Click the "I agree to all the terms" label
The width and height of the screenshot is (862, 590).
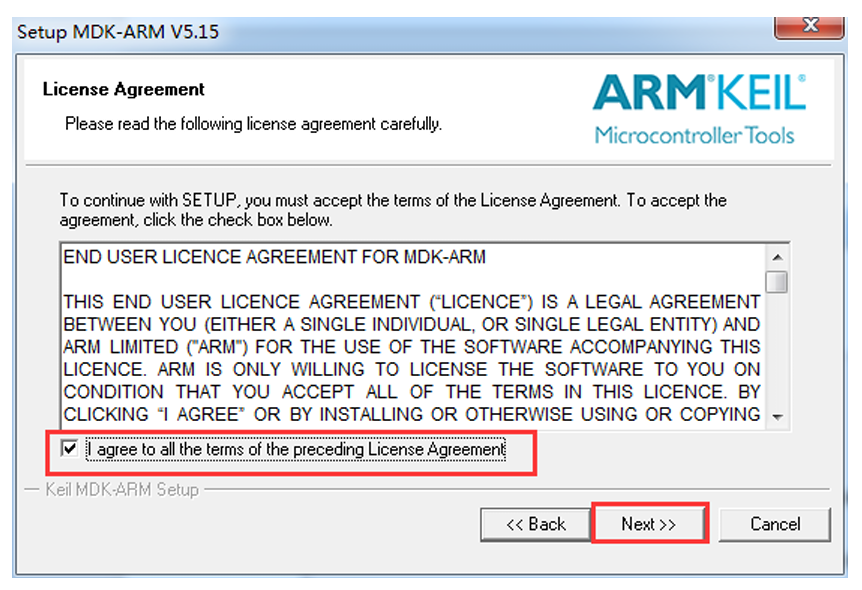(x=296, y=450)
